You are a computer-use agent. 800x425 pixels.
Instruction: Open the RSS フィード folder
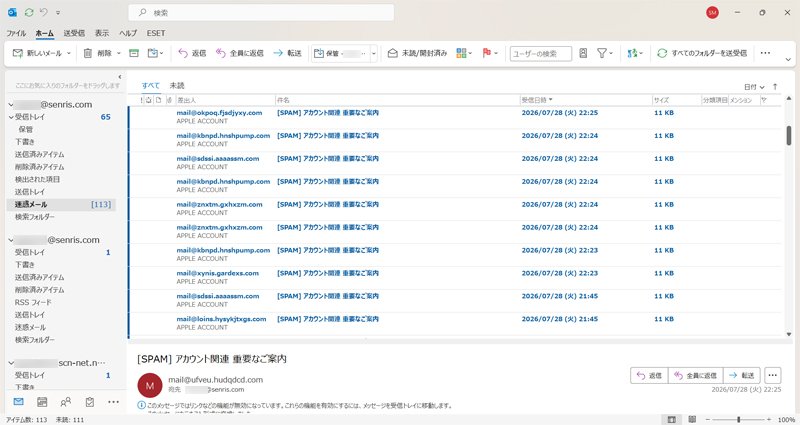point(33,302)
